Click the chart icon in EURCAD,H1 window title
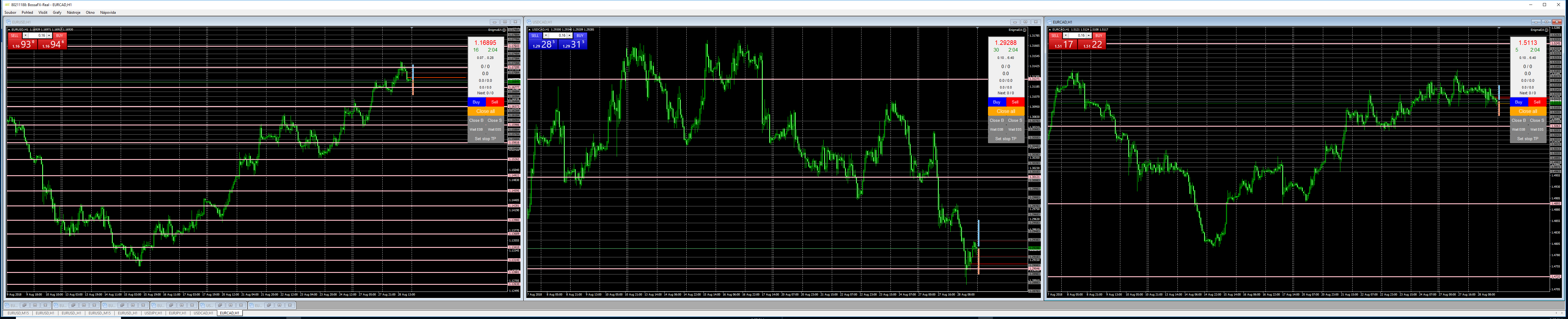 (1050, 22)
